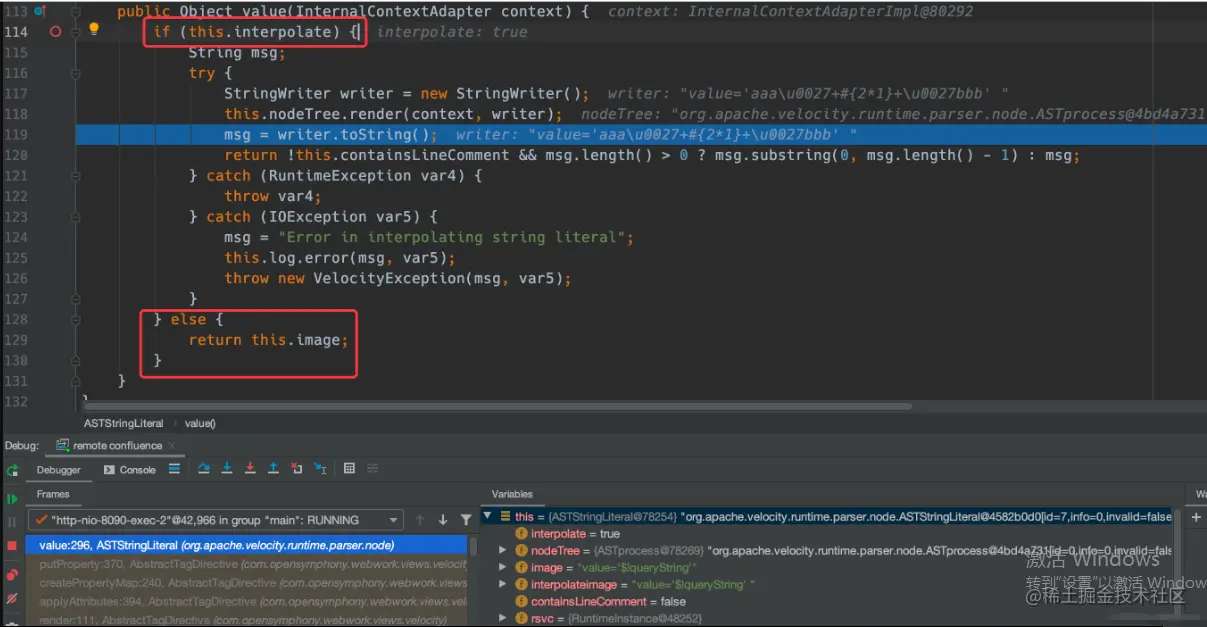Click Force Step Into icon

tap(250, 469)
